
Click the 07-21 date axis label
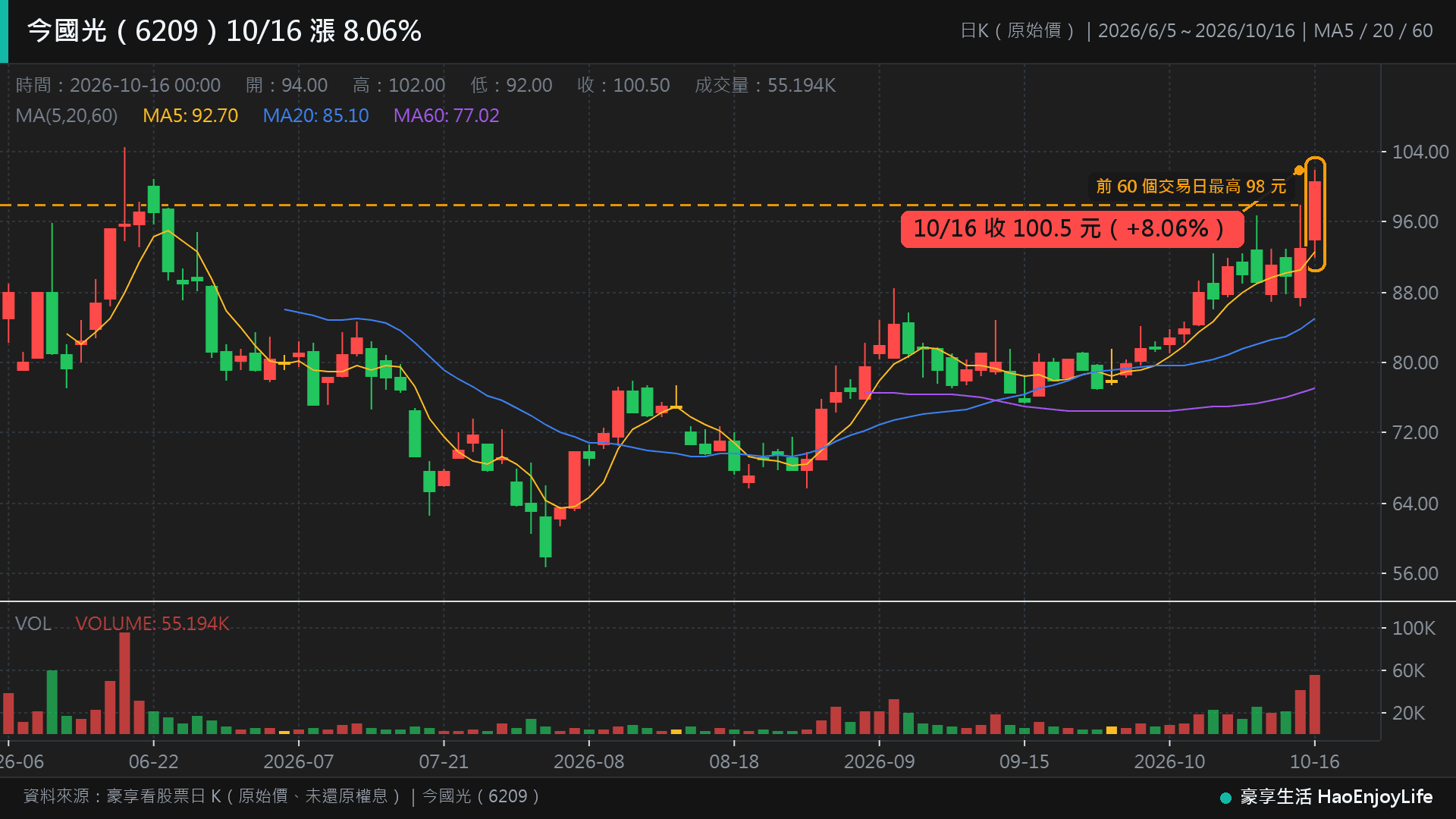click(444, 762)
